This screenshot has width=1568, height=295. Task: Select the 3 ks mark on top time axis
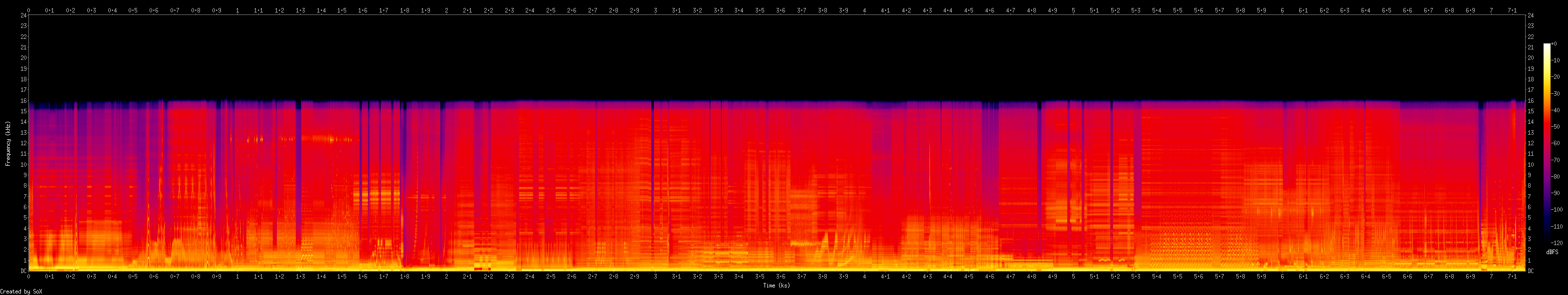[x=655, y=10]
